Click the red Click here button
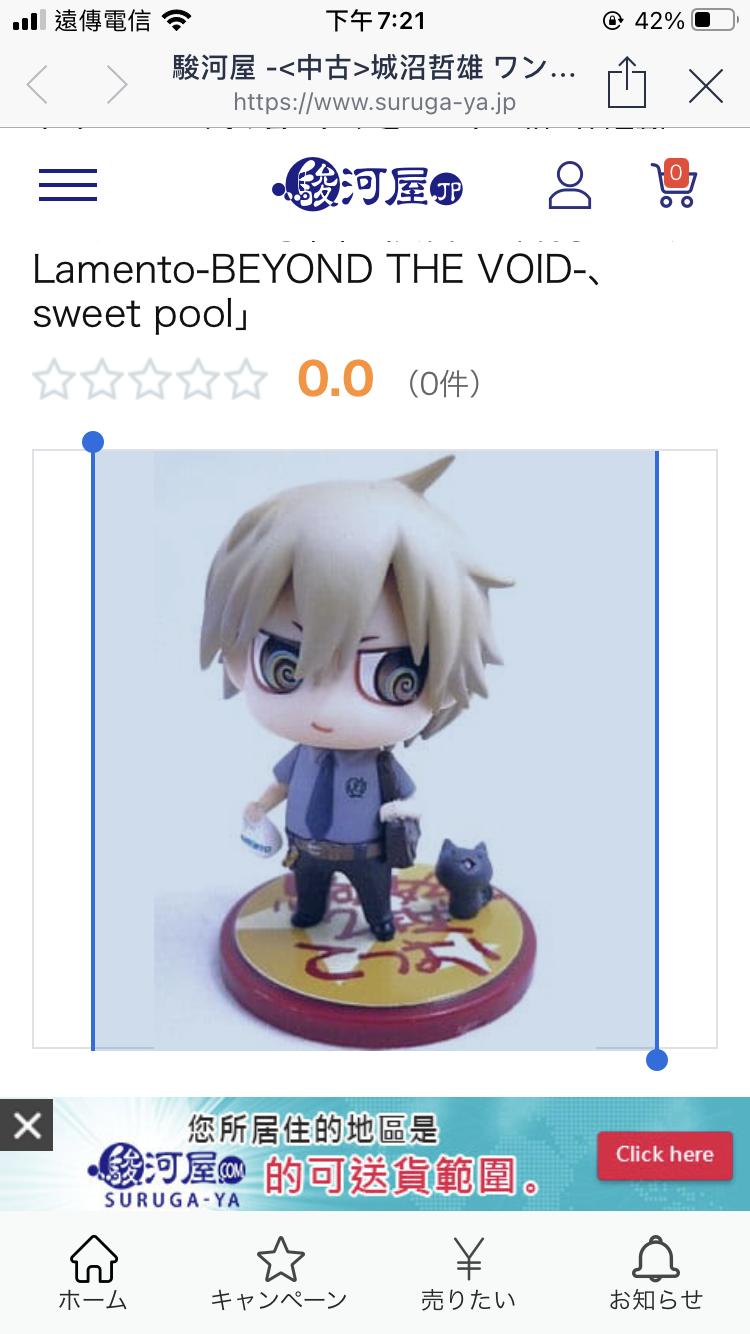 (x=665, y=1155)
